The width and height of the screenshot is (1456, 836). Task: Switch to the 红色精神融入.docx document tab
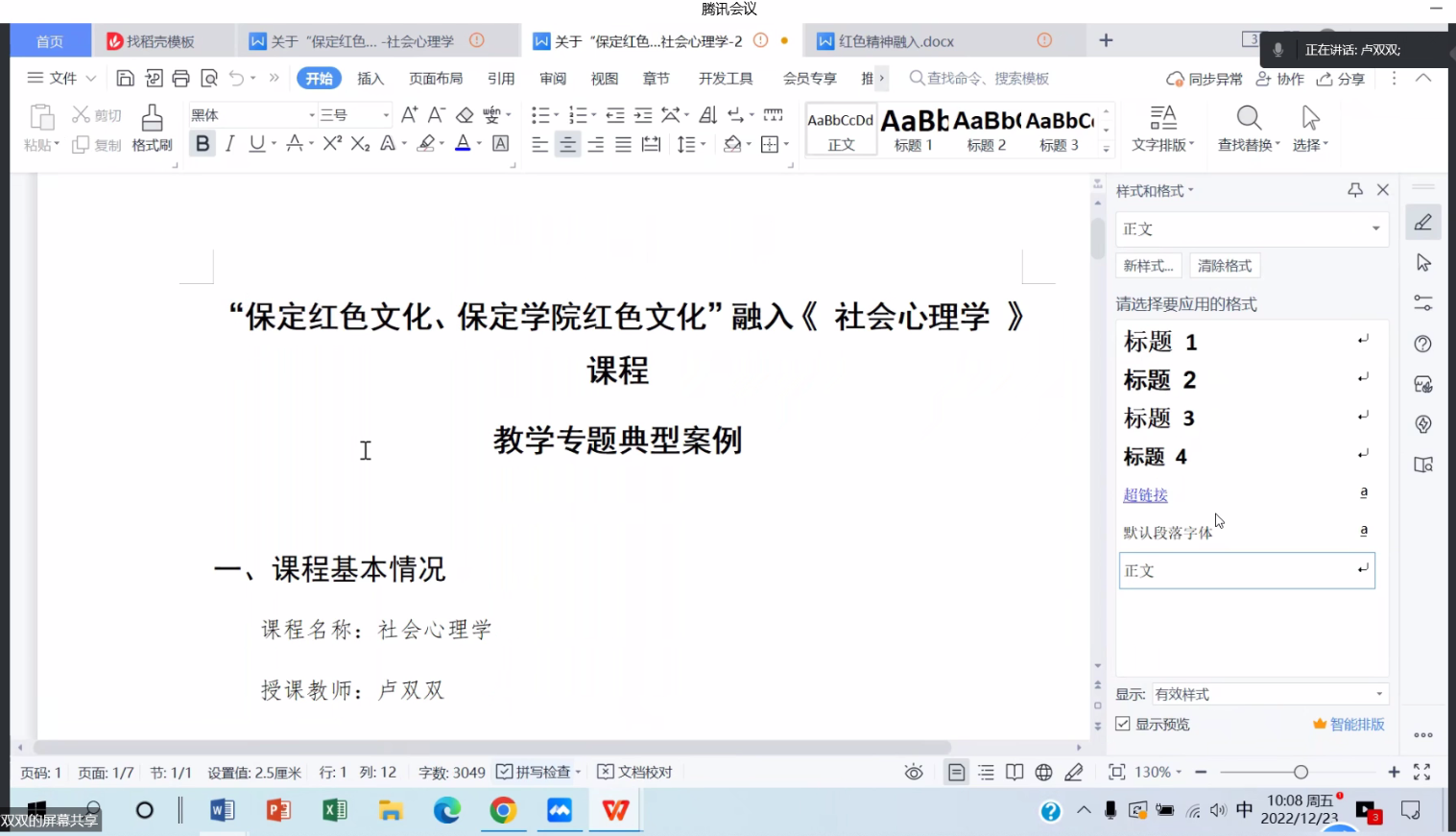896,41
